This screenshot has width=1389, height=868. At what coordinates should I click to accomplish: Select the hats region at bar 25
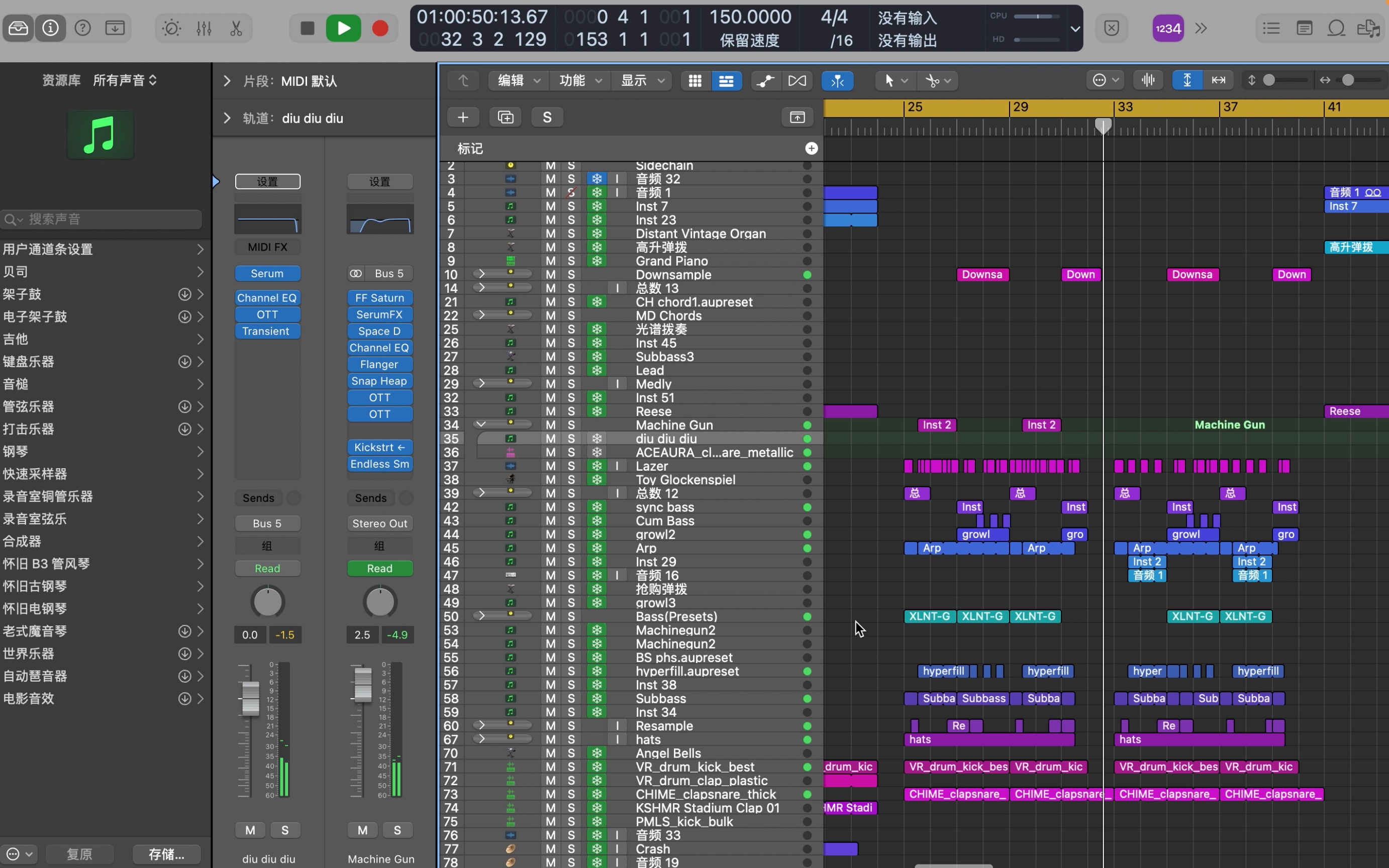pyautogui.click(x=989, y=739)
